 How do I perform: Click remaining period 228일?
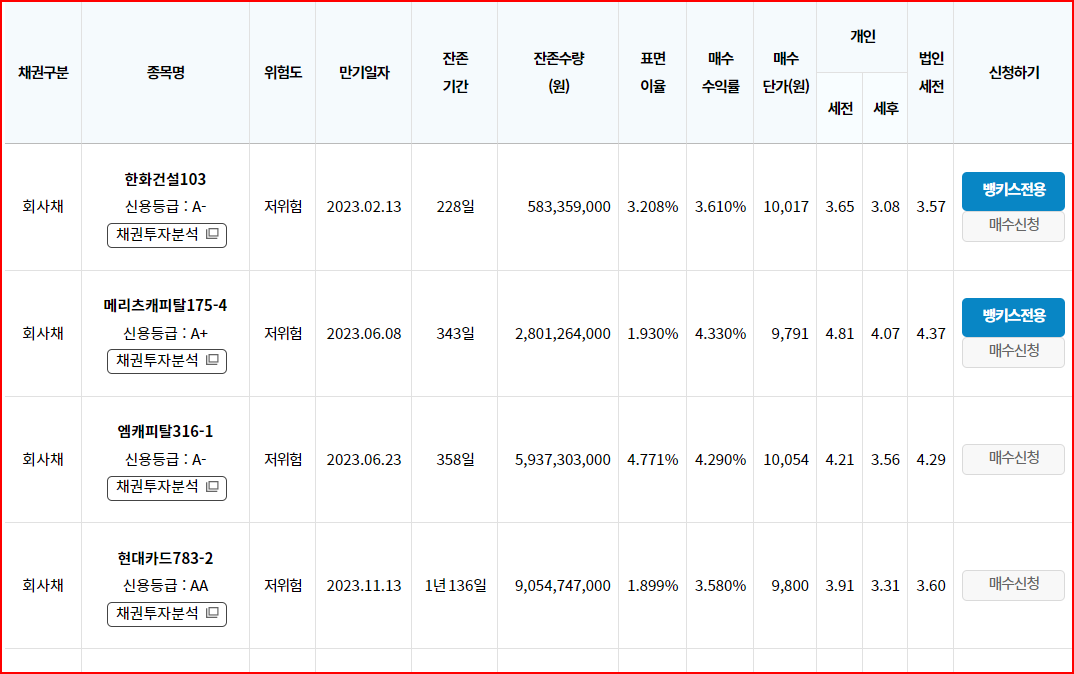(455, 207)
